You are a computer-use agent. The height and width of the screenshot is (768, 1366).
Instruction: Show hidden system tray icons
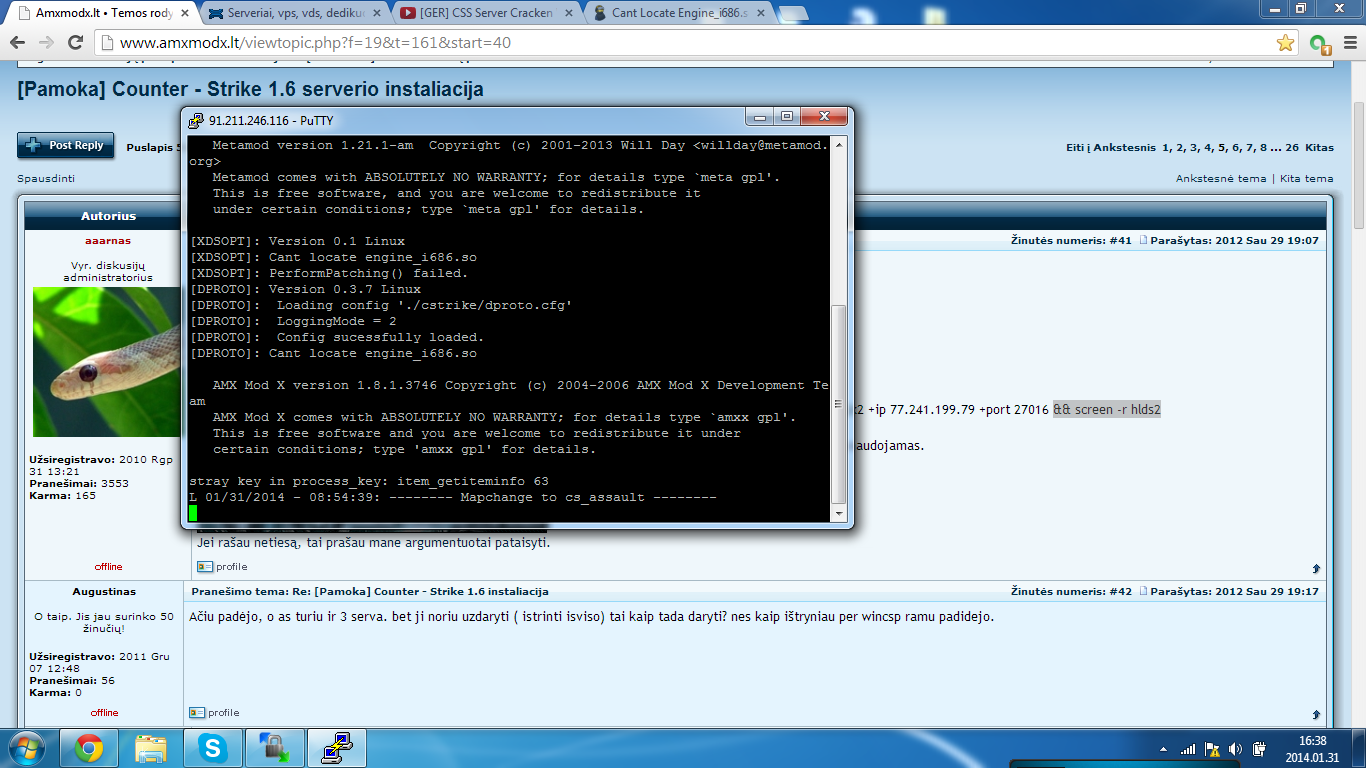pyautogui.click(x=1165, y=749)
